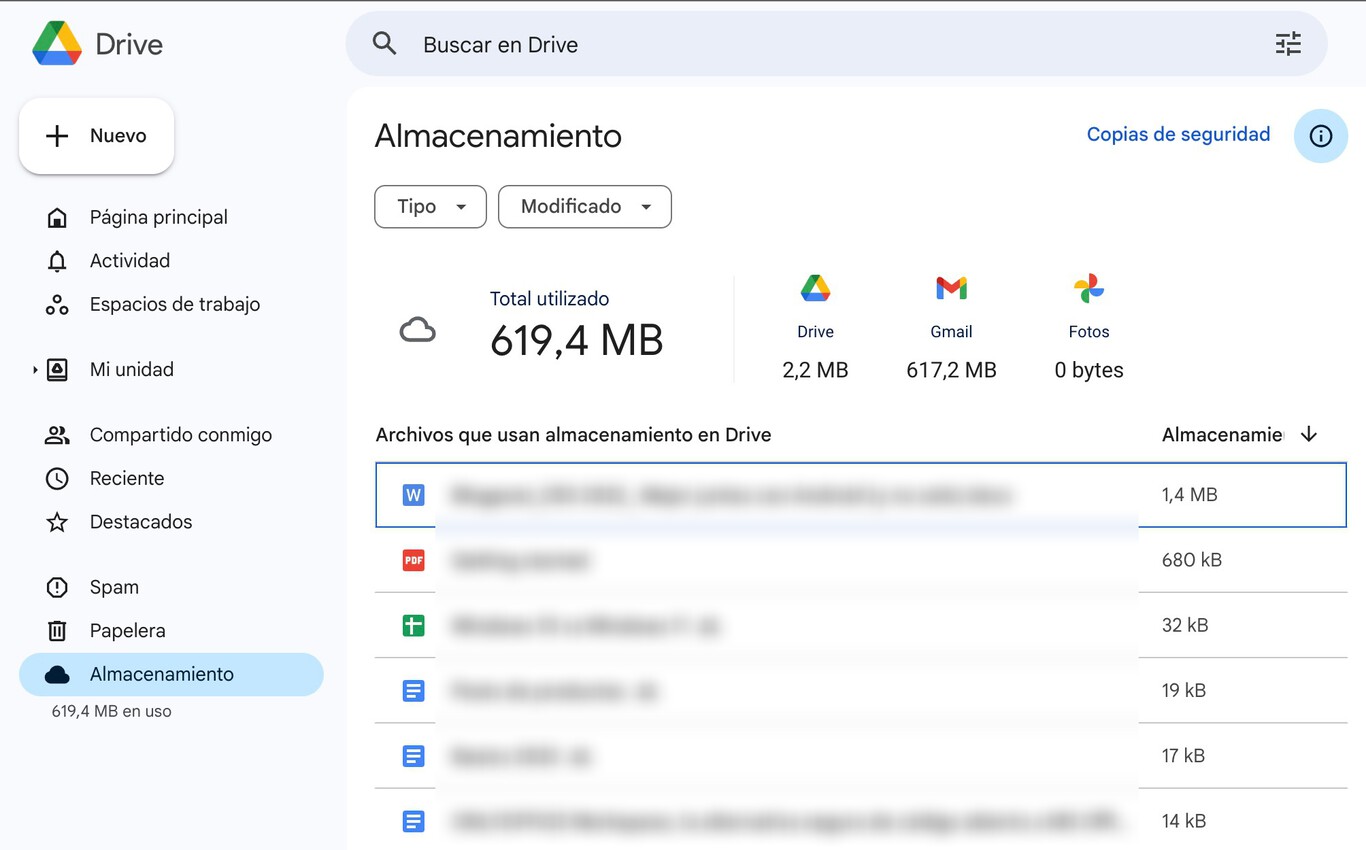Open Actividad in sidebar

pyautogui.click(x=130, y=261)
